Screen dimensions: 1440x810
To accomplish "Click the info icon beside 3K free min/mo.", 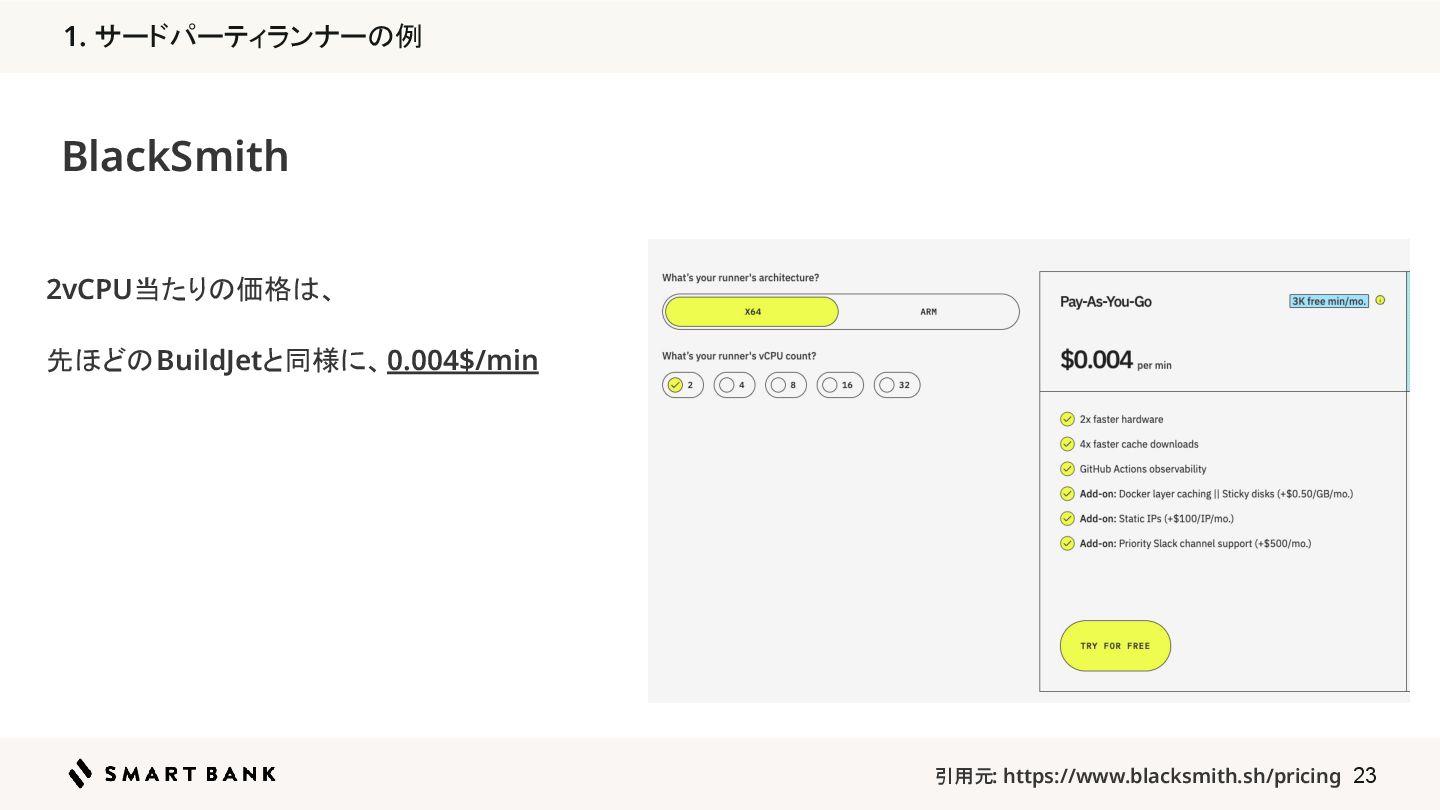I will pyautogui.click(x=1380, y=300).
